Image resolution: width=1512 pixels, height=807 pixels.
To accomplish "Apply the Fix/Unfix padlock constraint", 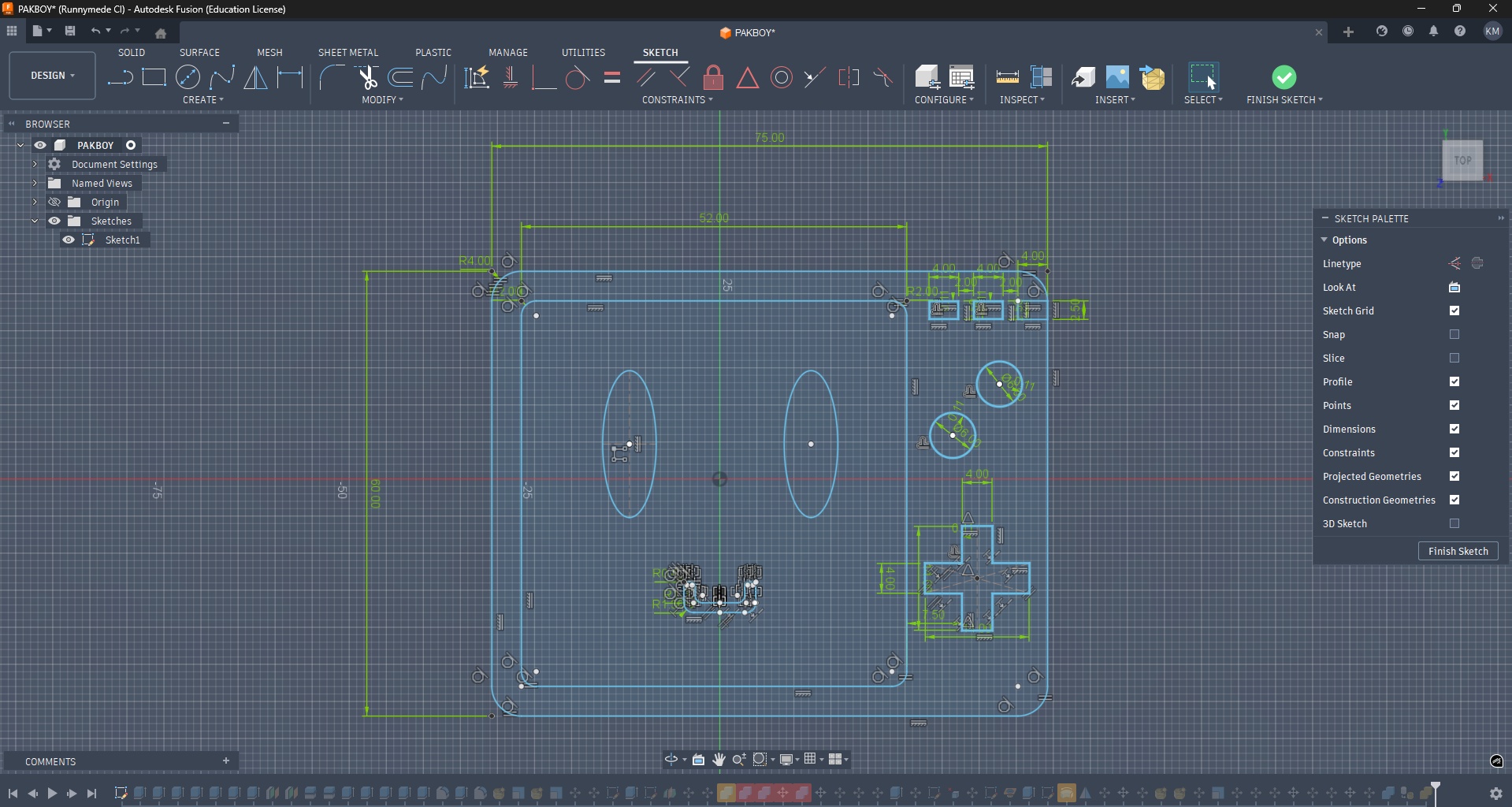I will click(713, 77).
